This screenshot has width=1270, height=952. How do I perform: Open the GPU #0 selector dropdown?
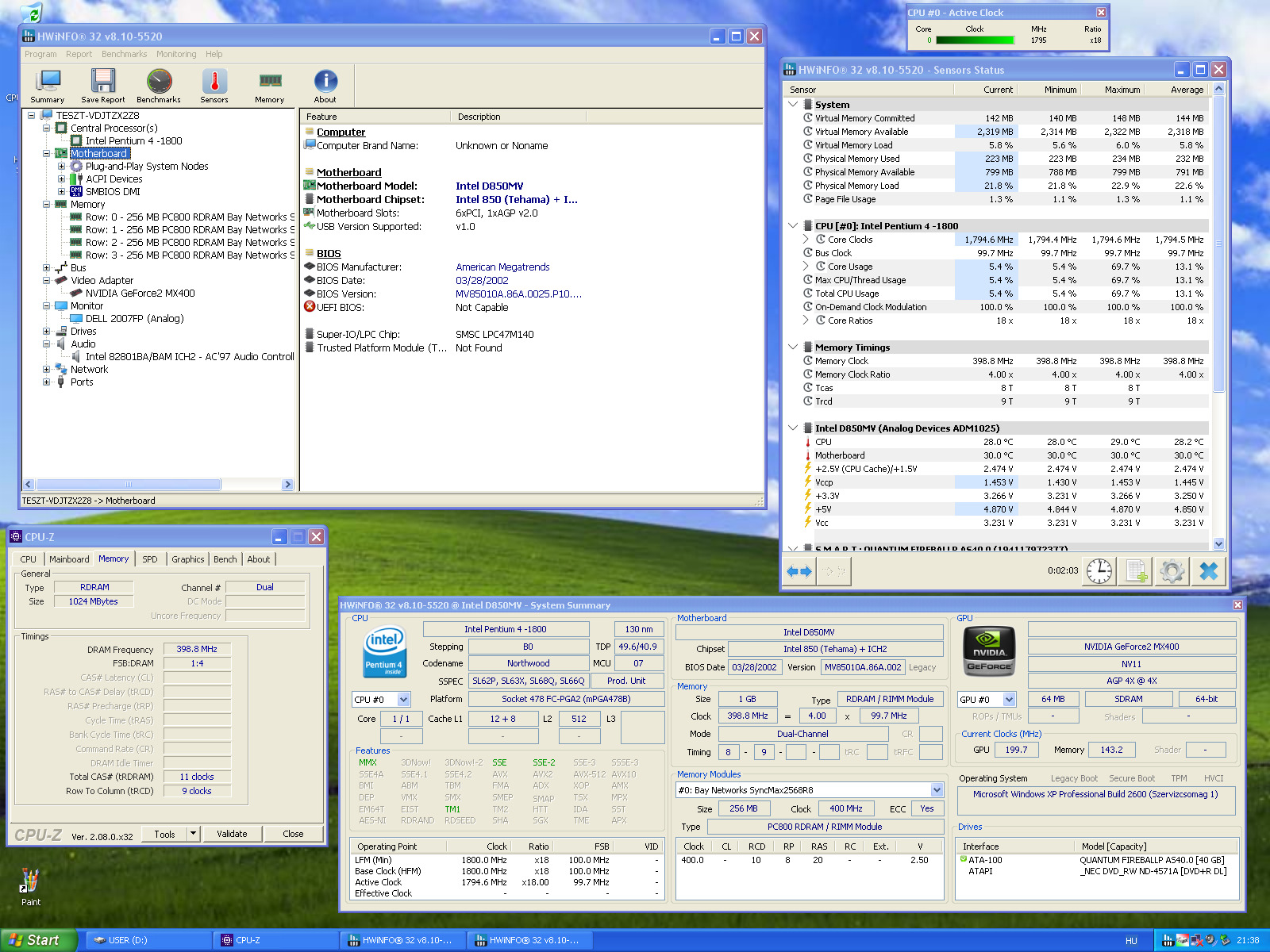pos(1009,700)
